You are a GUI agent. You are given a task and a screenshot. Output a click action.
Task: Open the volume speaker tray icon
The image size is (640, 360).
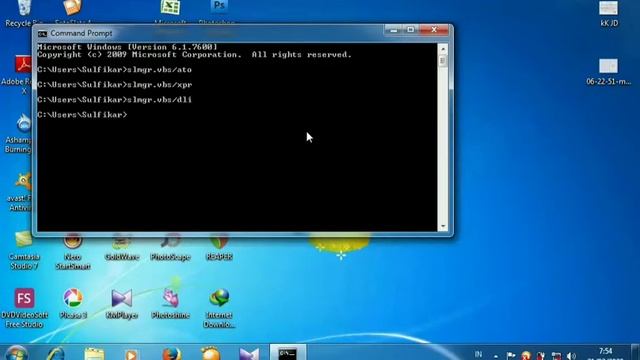pyautogui.click(x=571, y=356)
